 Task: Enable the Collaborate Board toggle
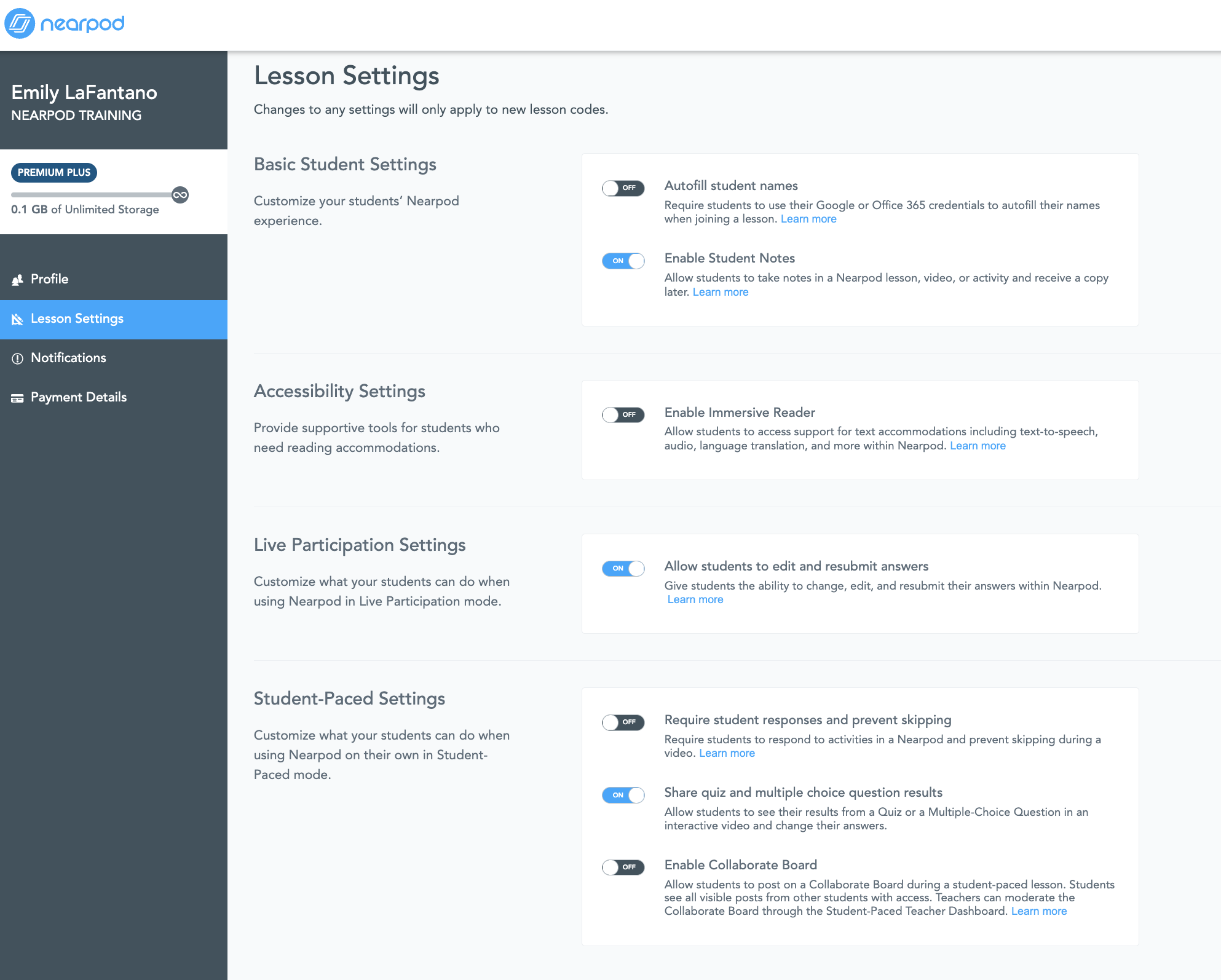point(623,867)
